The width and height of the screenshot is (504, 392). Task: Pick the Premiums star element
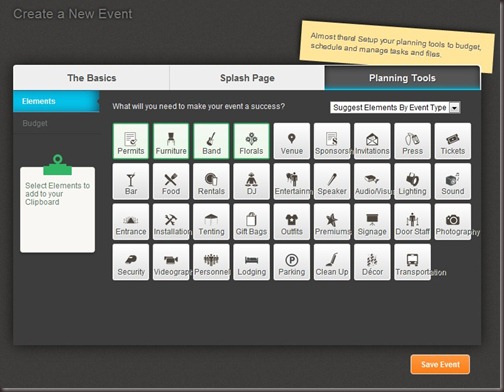(x=332, y=222)
